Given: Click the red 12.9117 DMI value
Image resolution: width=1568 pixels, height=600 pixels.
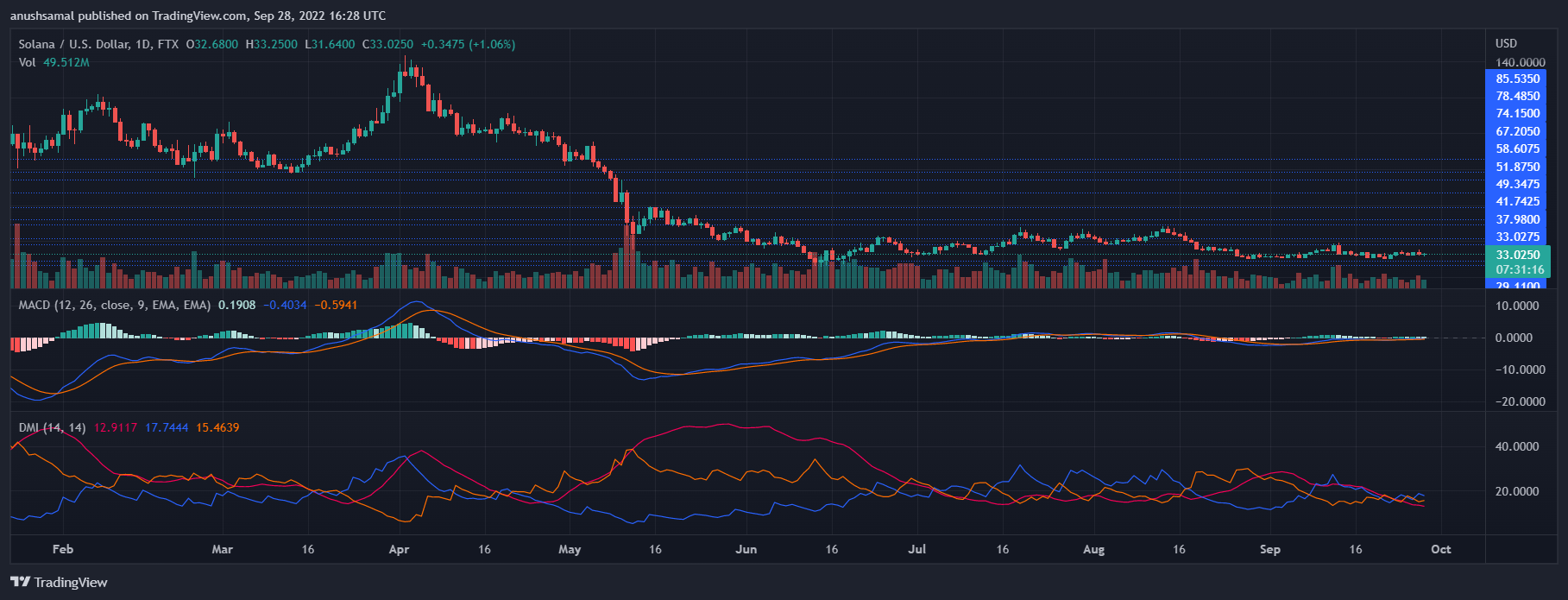Looking at the screenshot, I should pos(116,427).
